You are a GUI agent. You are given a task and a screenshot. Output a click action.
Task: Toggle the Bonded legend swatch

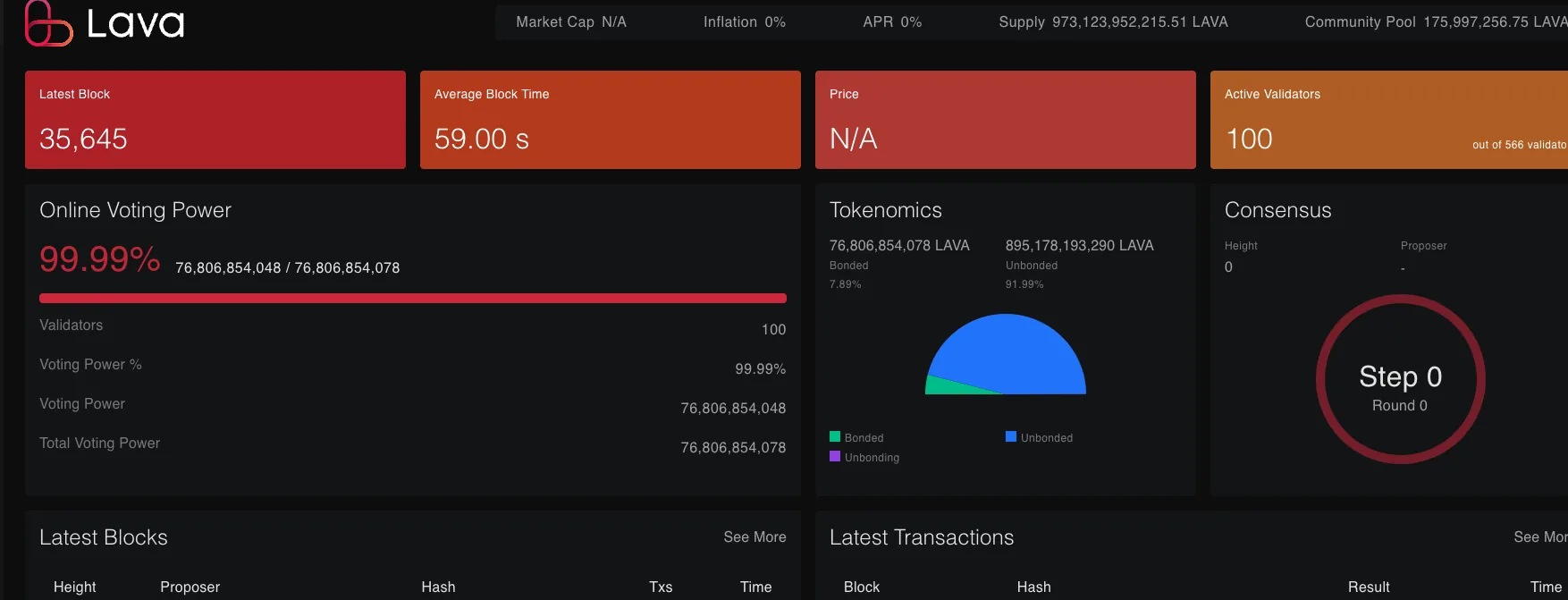pos(835,436)
